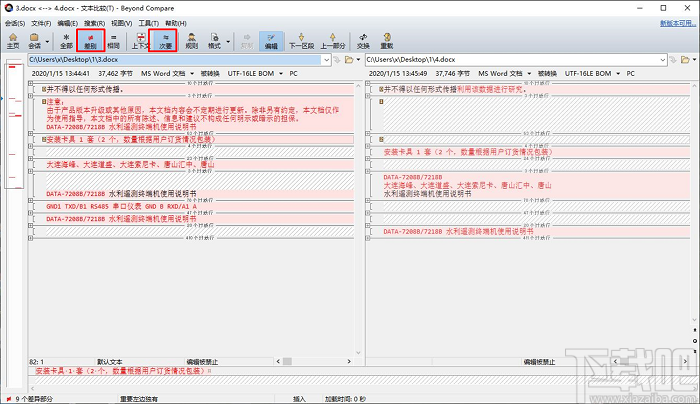Click left pane scroll-up arrow
The image size is (700, 404).
click(x=358, y=84)
